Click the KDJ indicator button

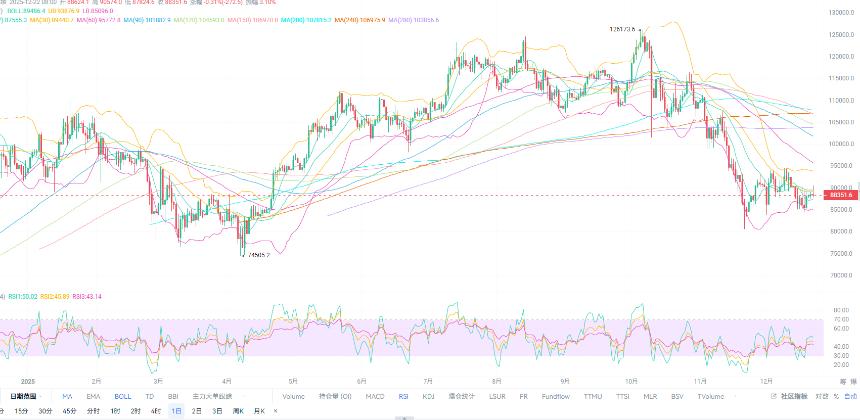pos(428,396)
